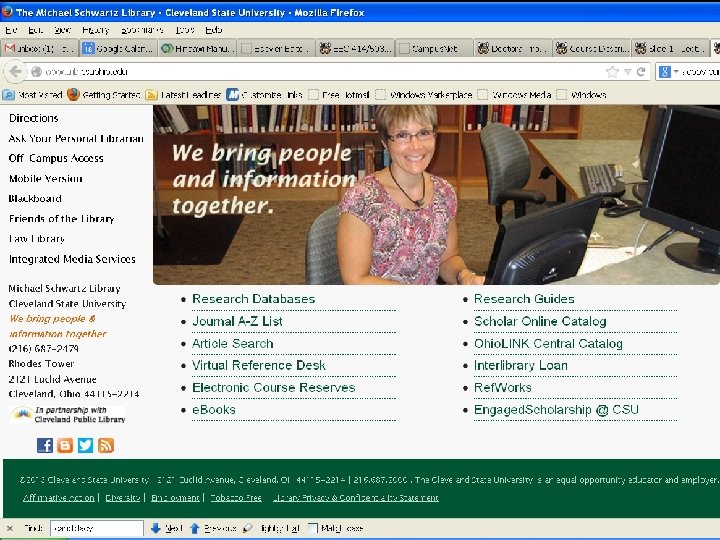Open Library Privacy & Confidentiality Statement link
The image size is (720, 540).
tap(356, 498)
